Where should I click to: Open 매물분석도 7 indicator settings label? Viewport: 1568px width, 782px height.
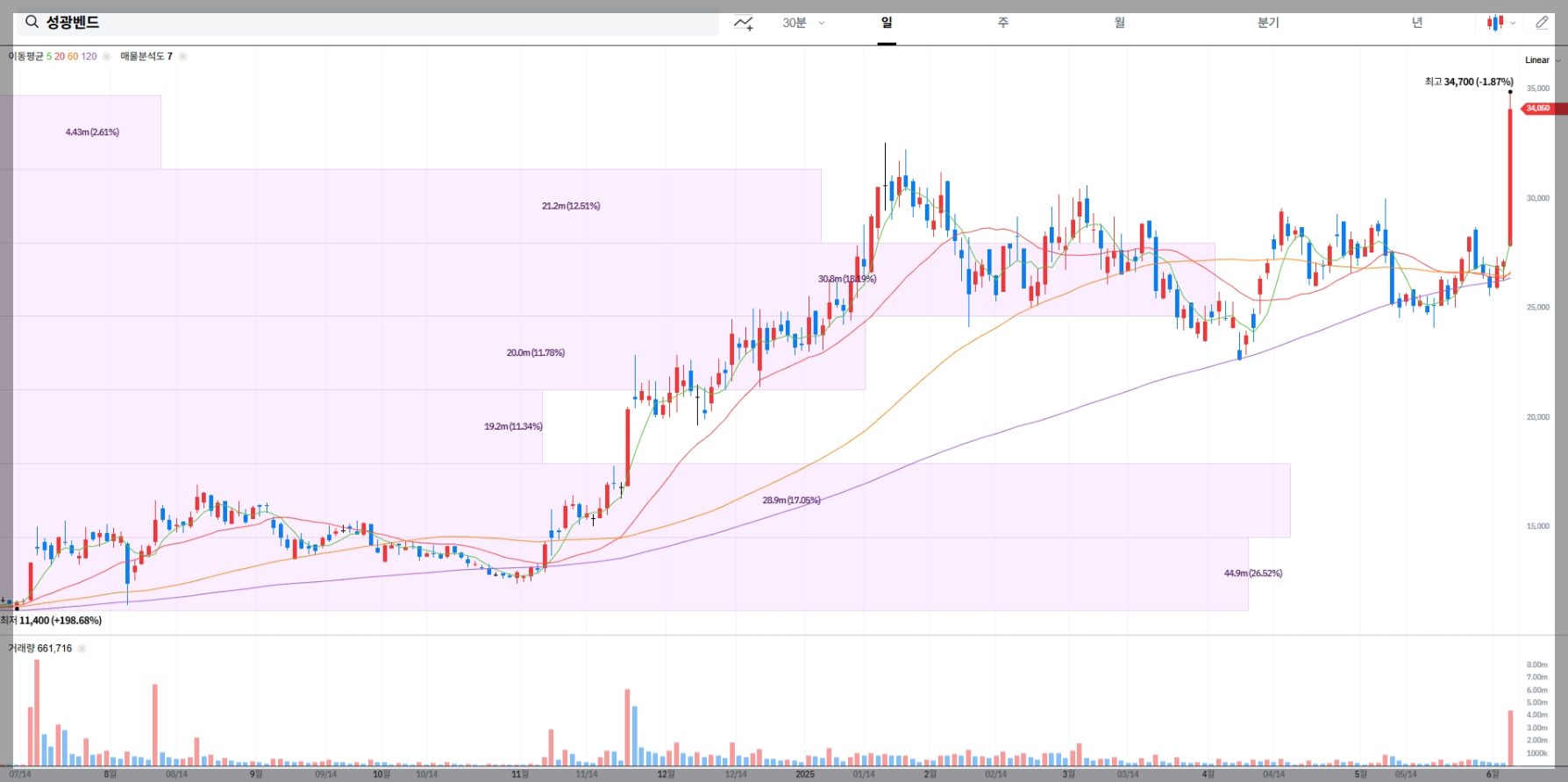(146, 56)
